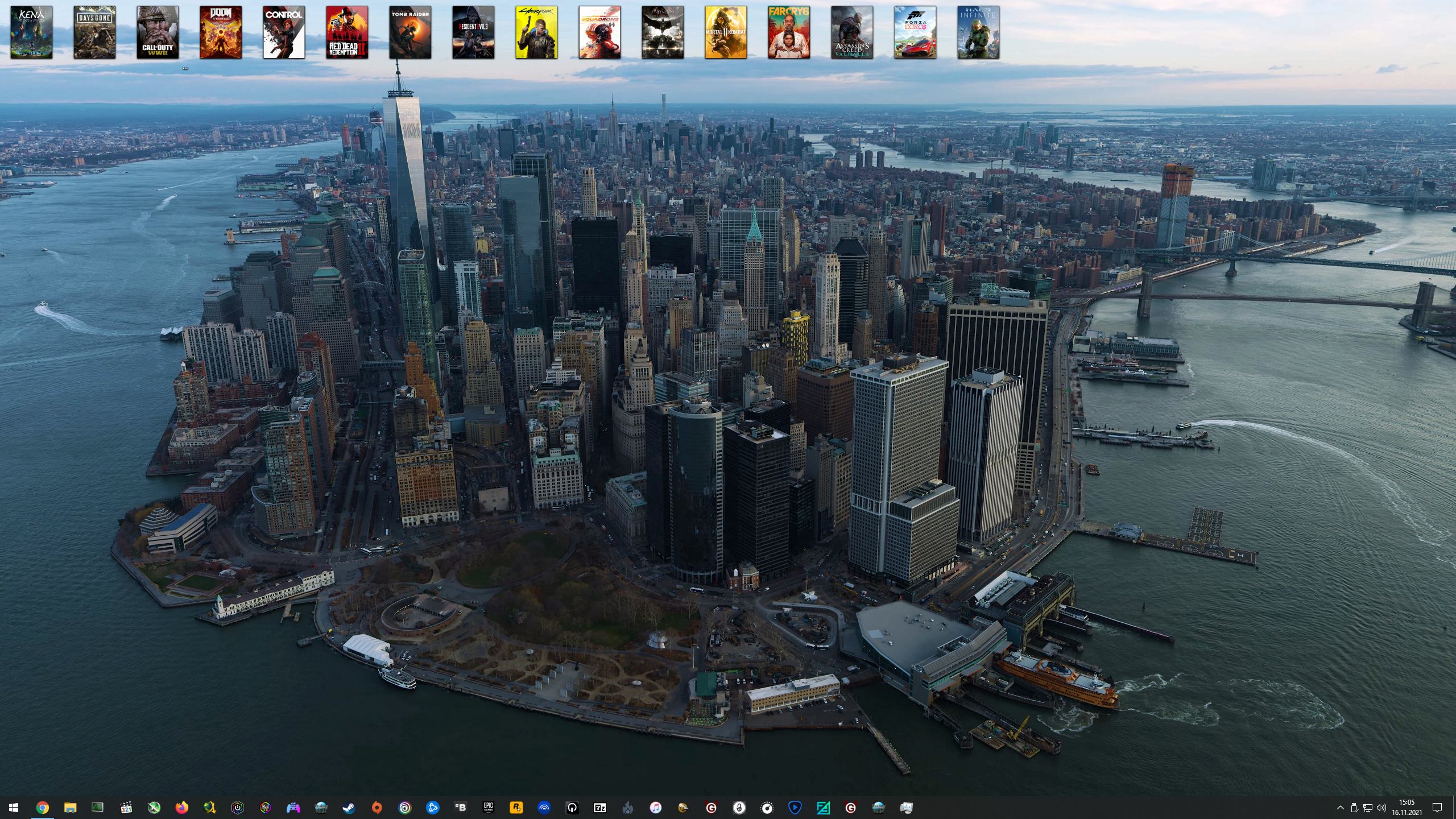The height and width of the screenshot is (819, 1456).
Task: Open the Far Cry 6 shortcut
Action: [x=789, y=32]
